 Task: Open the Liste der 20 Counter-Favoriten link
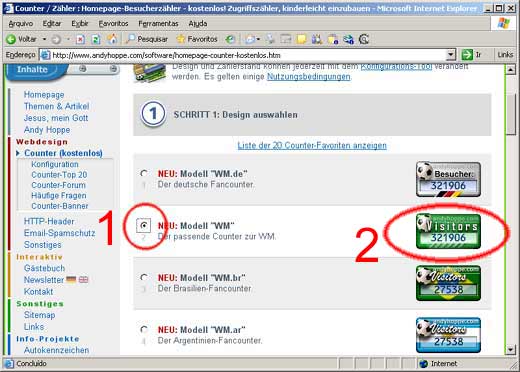tap(312, 145)
